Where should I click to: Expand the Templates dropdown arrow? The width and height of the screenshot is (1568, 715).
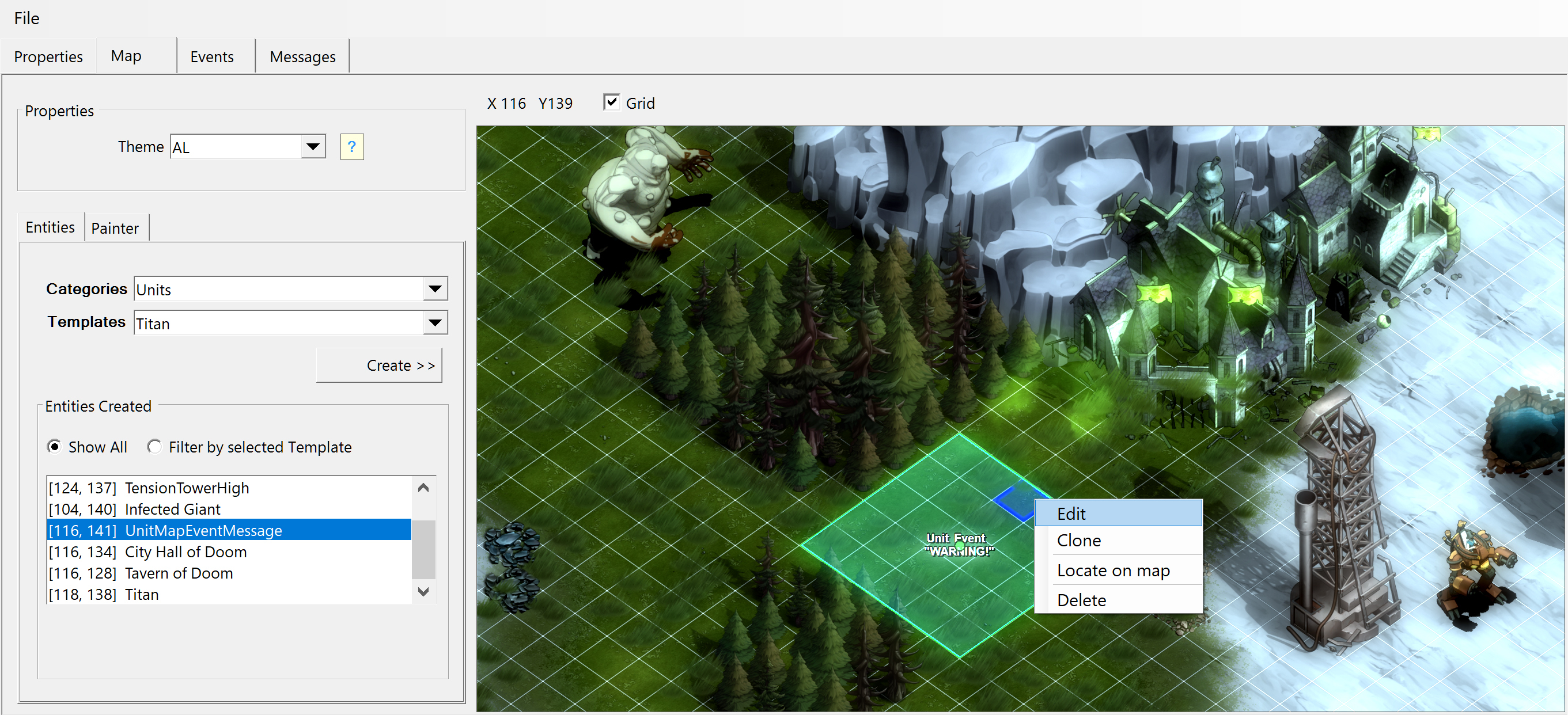tap(435, 323)
